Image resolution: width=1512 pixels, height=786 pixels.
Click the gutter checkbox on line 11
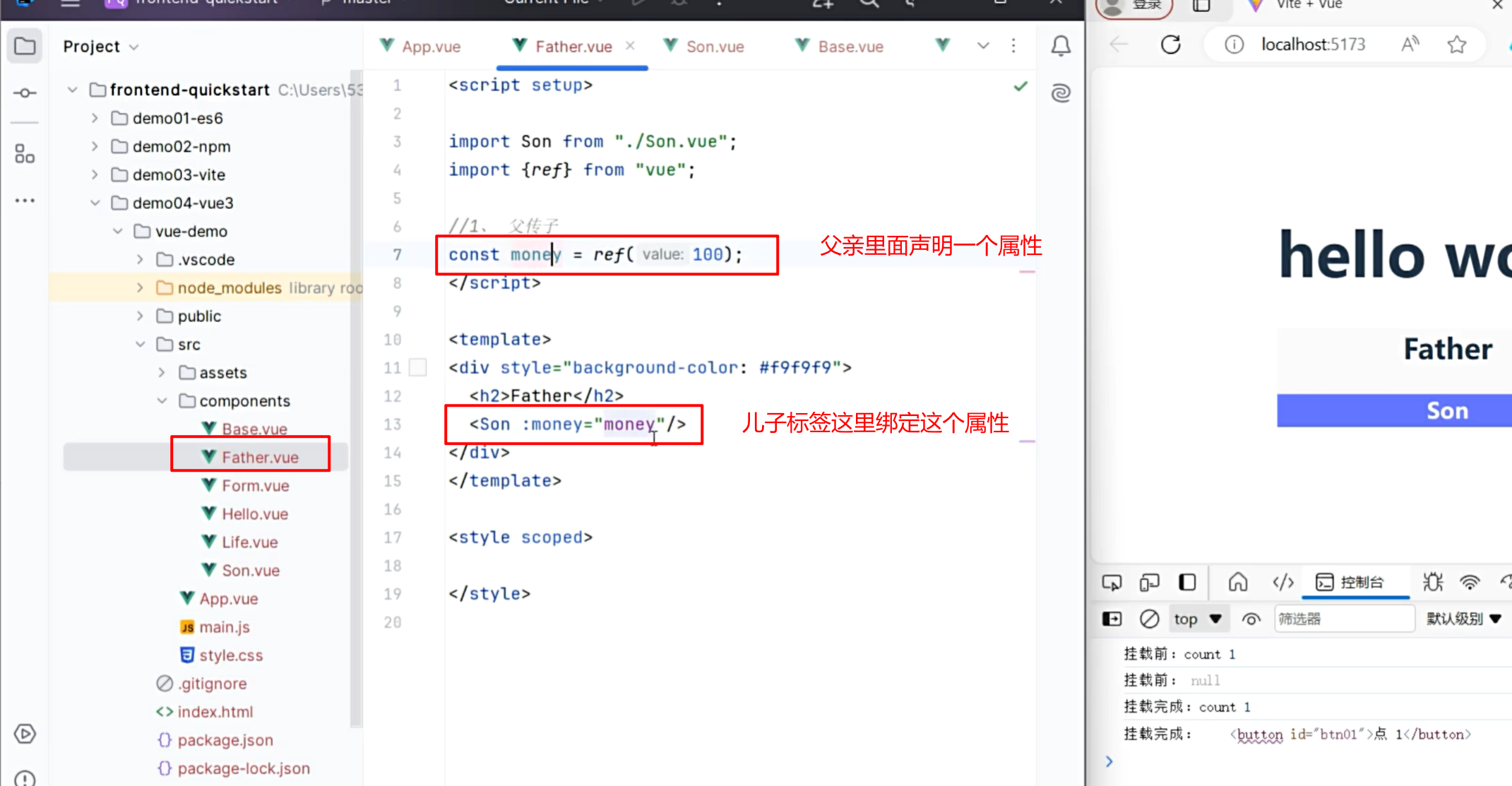pos(418,367)
